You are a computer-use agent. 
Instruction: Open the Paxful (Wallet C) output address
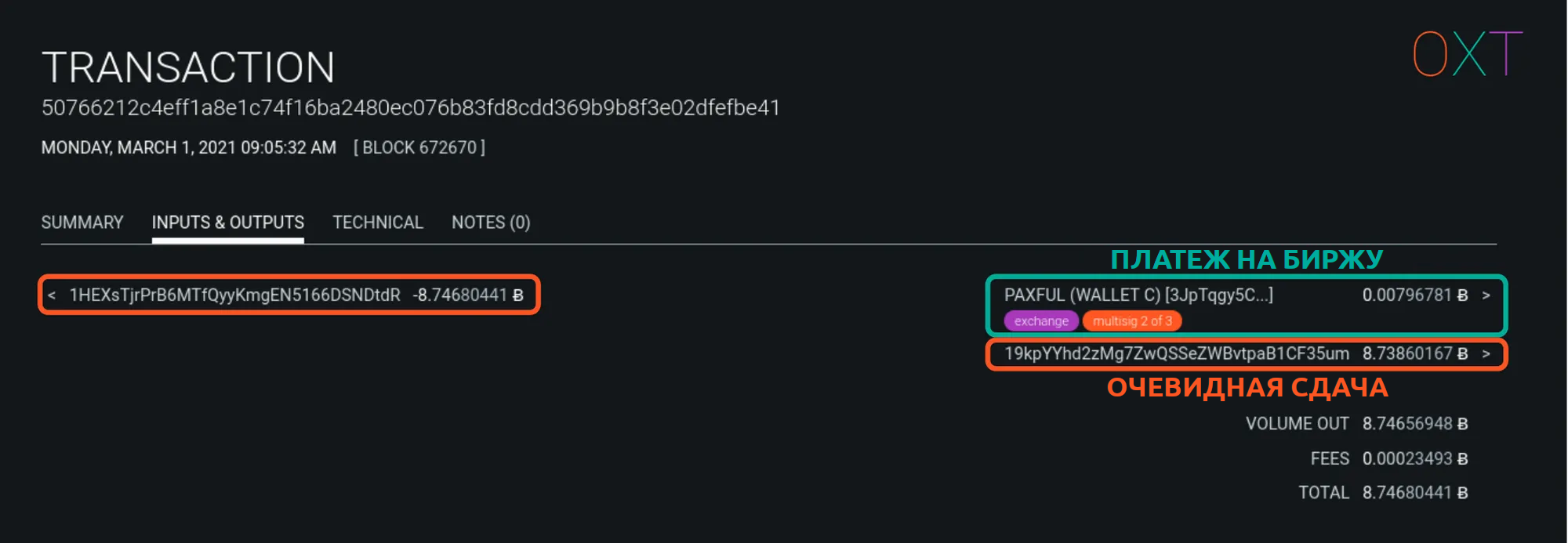1138,295
